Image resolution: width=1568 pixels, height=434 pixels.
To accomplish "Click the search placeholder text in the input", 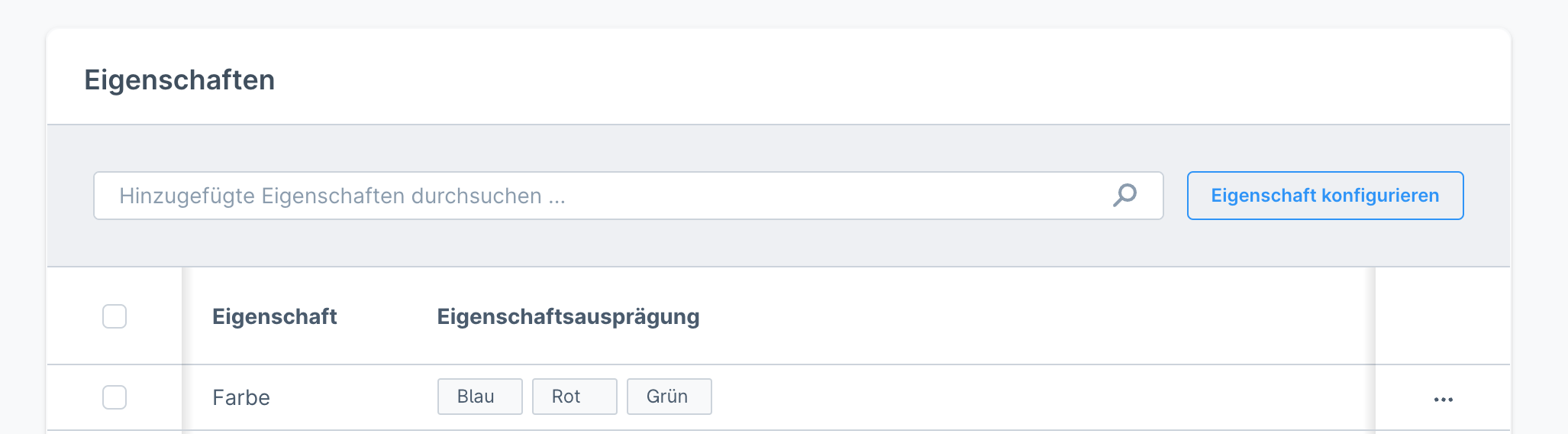I will (342, 196).
